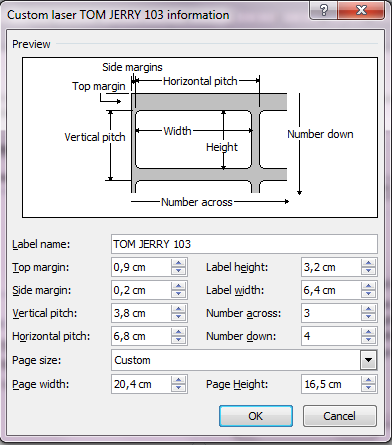Confirm the label settings with OK
The height and width of the screenshot is (445, 392).
tap(256, 416)
